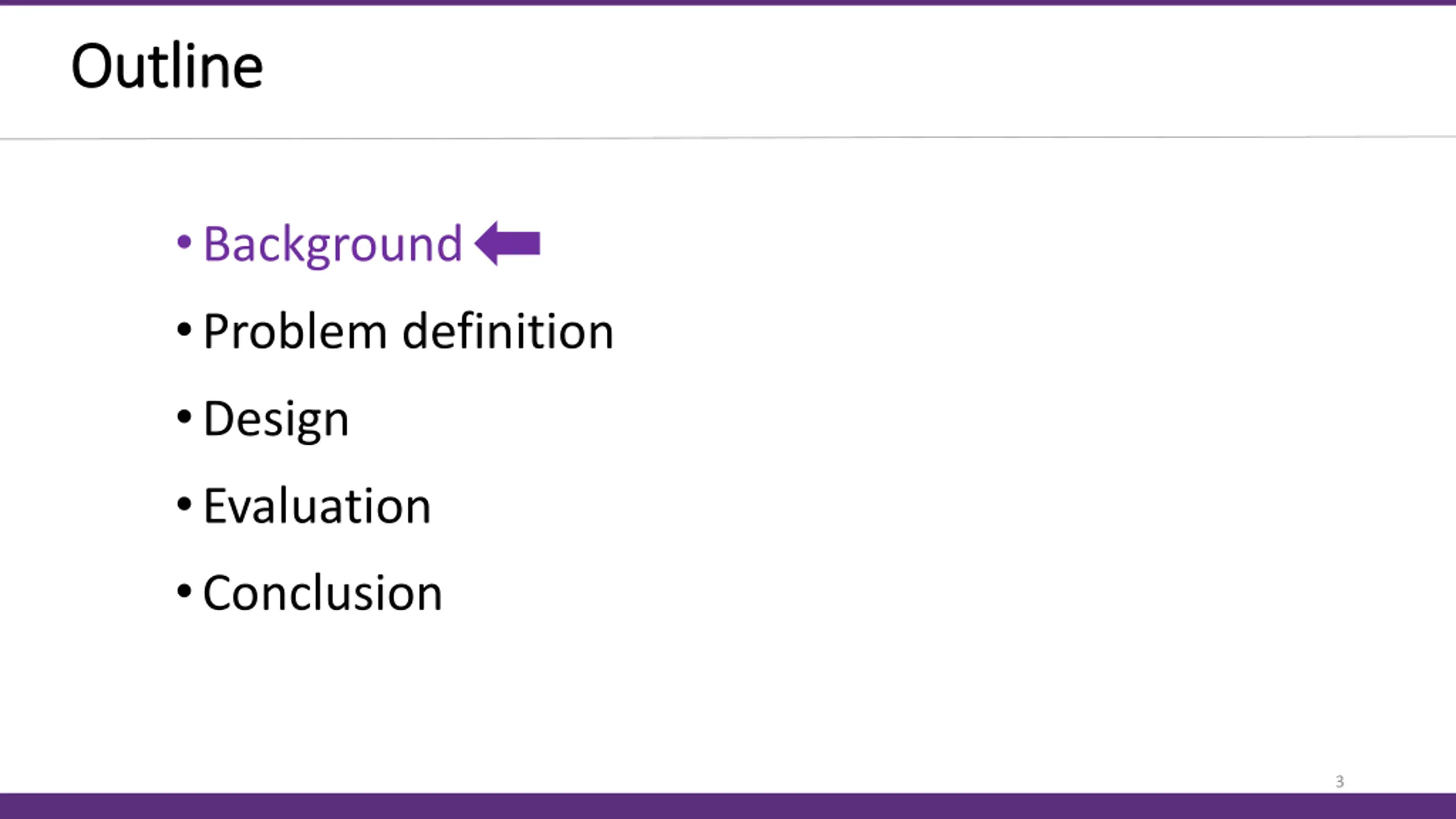The width and height of the screenshot is (1456, 819).
Task: Click the thick purple footer bar
Action: pos(728,806)
